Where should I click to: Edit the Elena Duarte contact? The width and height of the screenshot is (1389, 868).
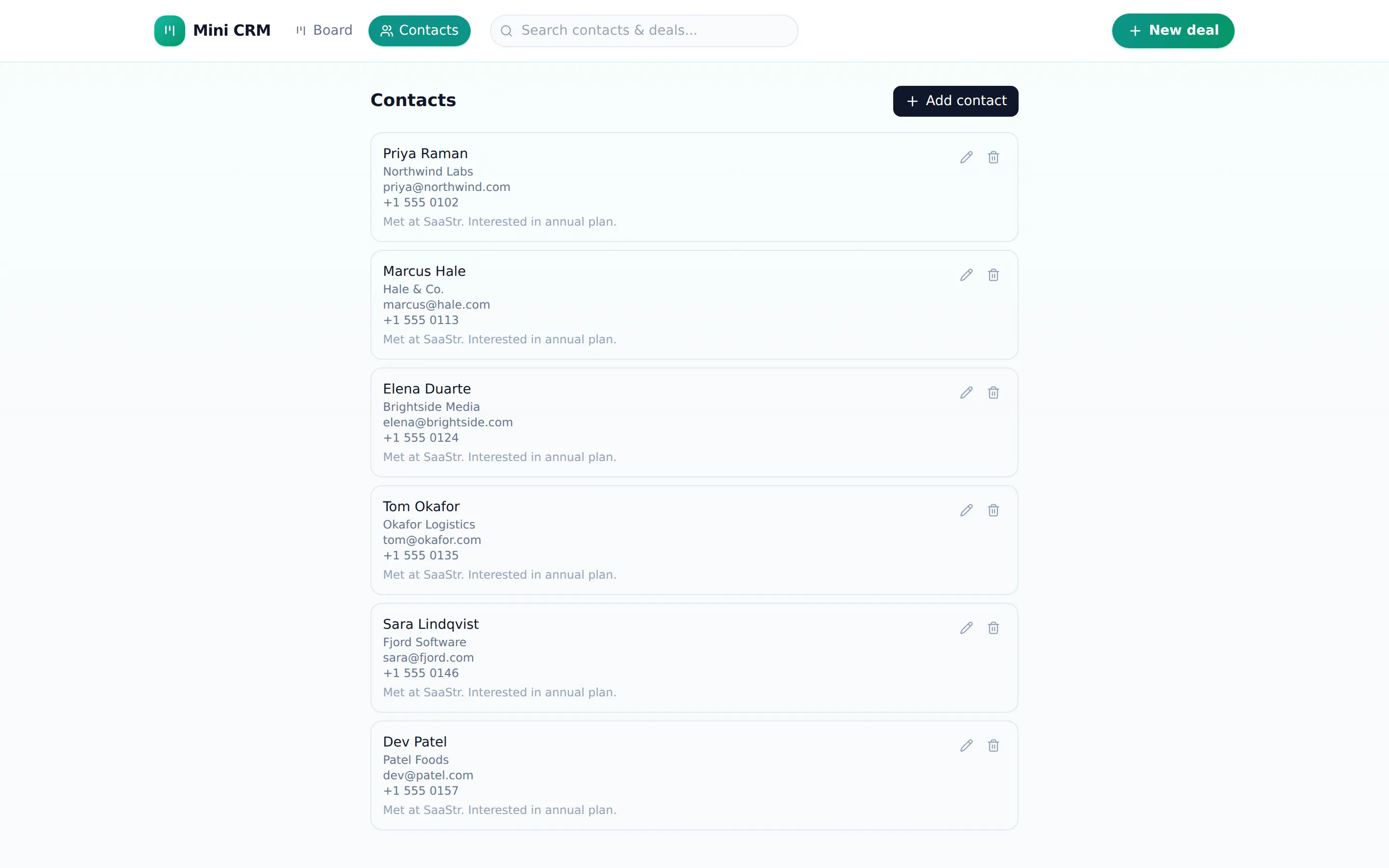pos(966,393)
